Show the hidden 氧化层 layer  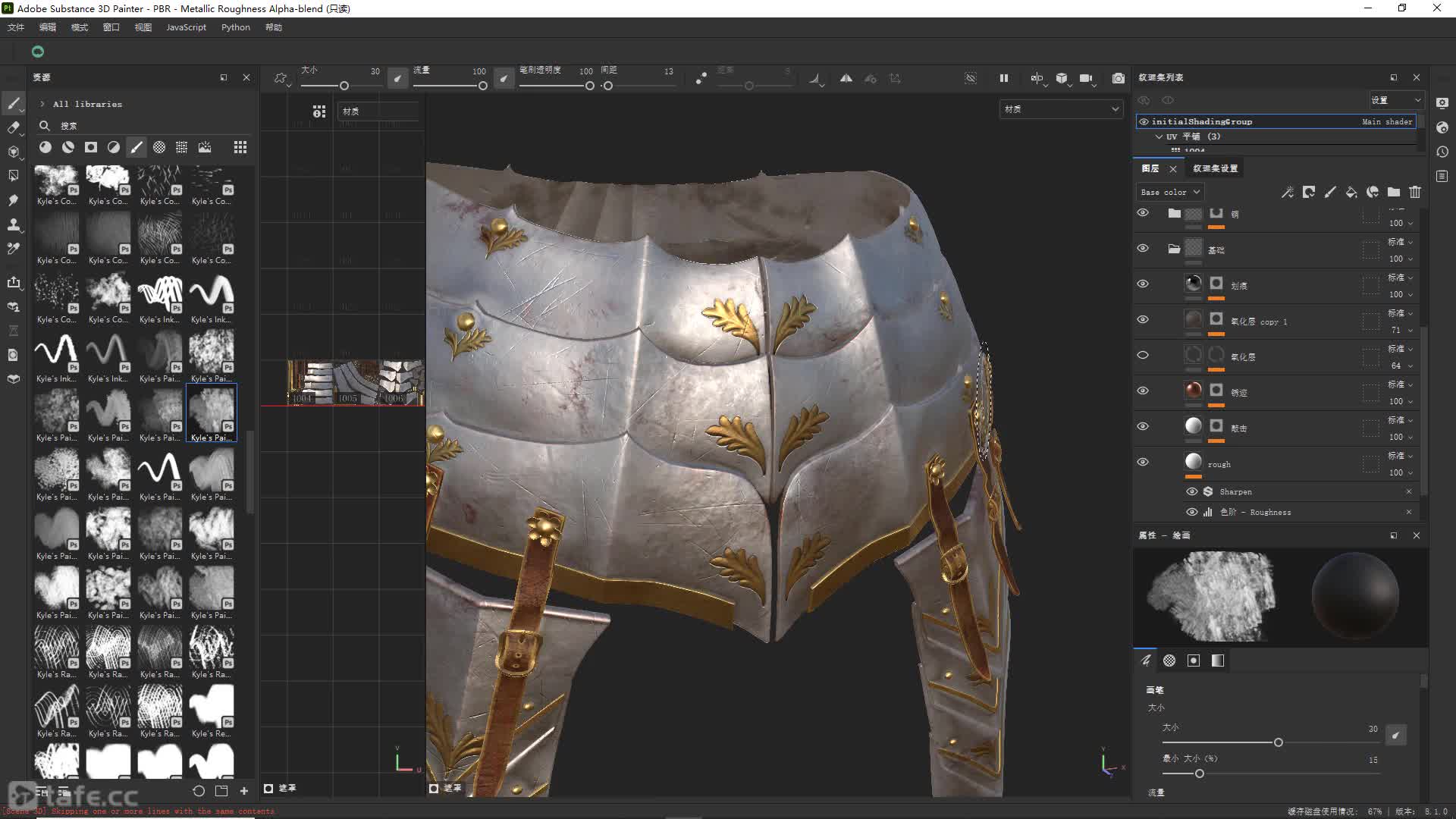(x=1143, y=355)
